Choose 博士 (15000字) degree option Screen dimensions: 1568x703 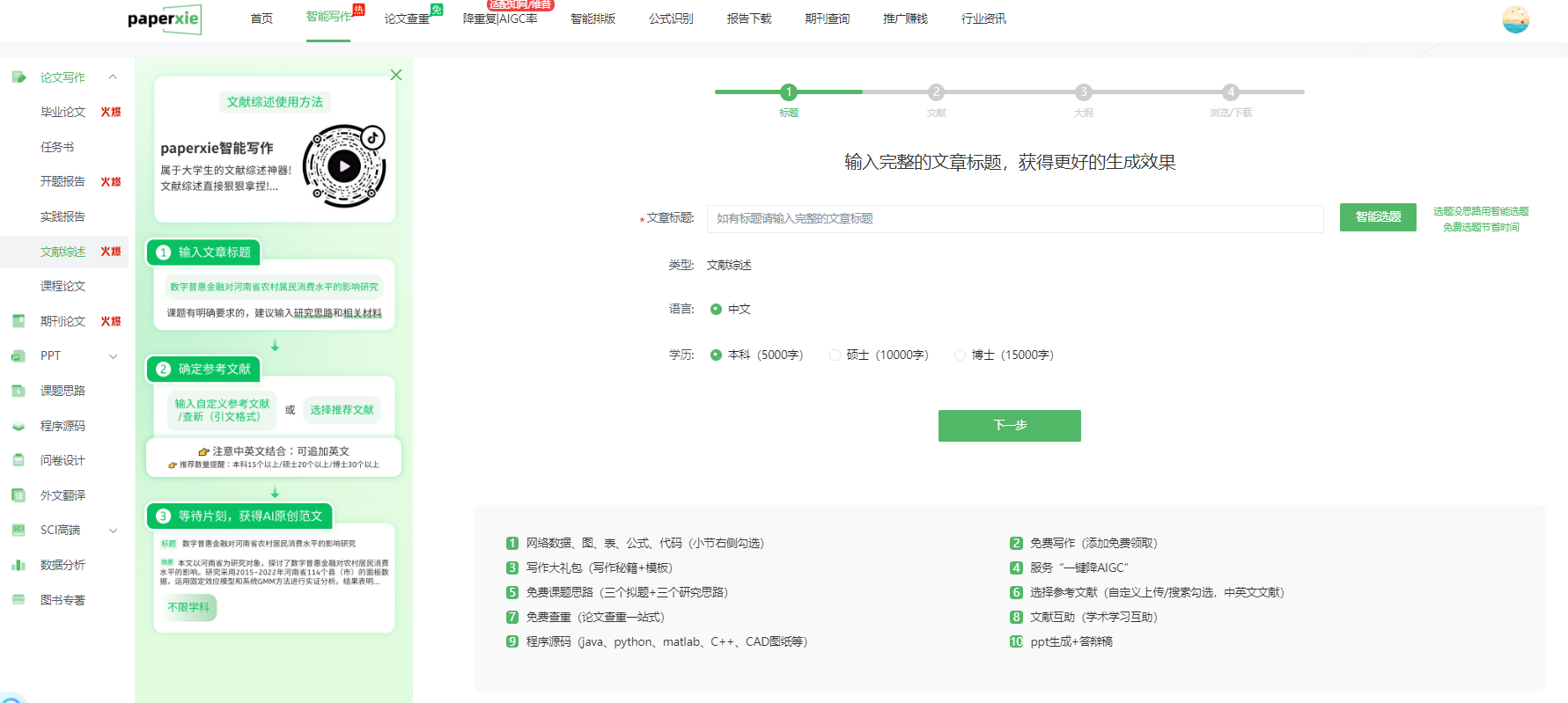(960, 355)
